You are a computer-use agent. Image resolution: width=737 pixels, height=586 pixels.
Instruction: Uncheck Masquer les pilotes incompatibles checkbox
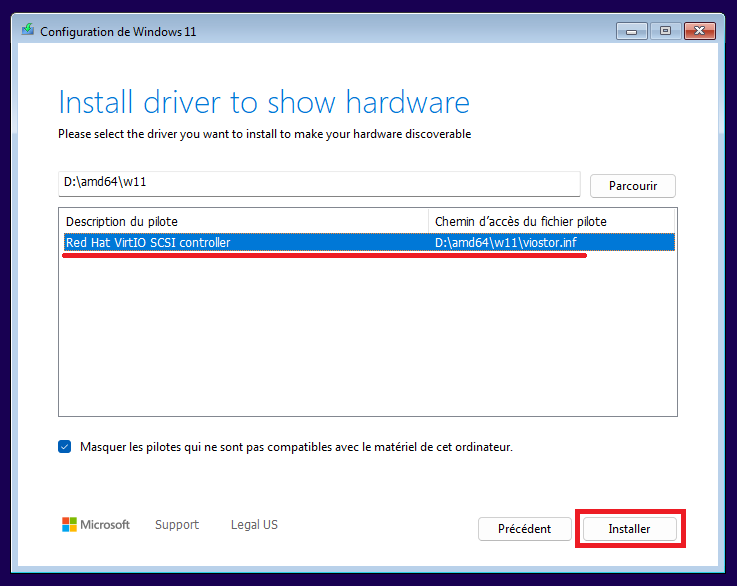[x=65, y=446]
